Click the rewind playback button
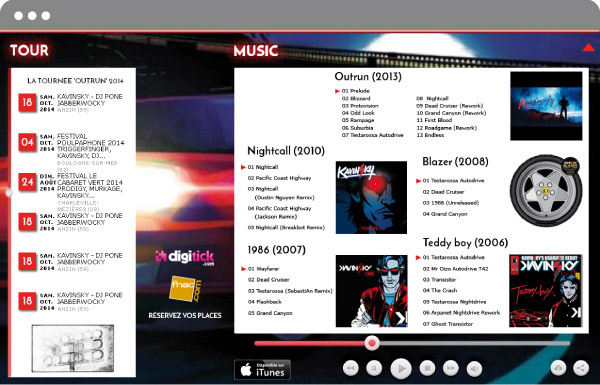 coord(351,368)
